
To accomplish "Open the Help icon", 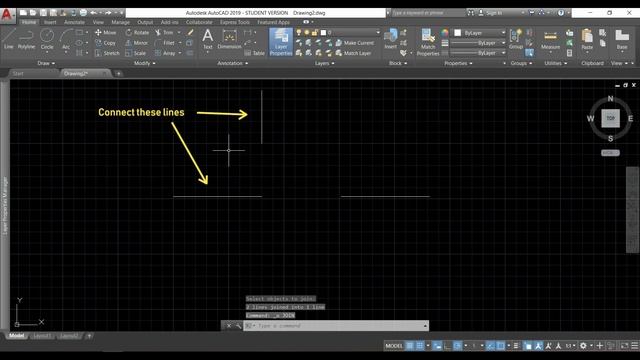I will click(x=561, y=13).
